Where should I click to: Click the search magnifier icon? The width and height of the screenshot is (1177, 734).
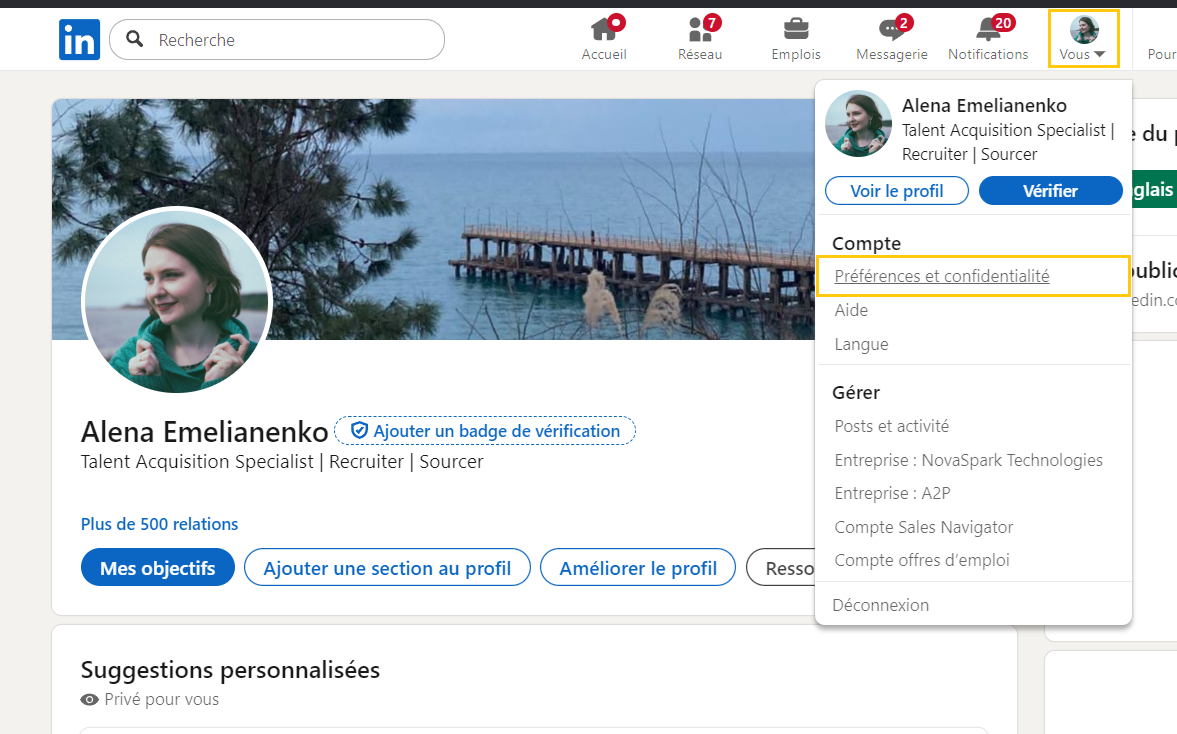tap(135, 40)
